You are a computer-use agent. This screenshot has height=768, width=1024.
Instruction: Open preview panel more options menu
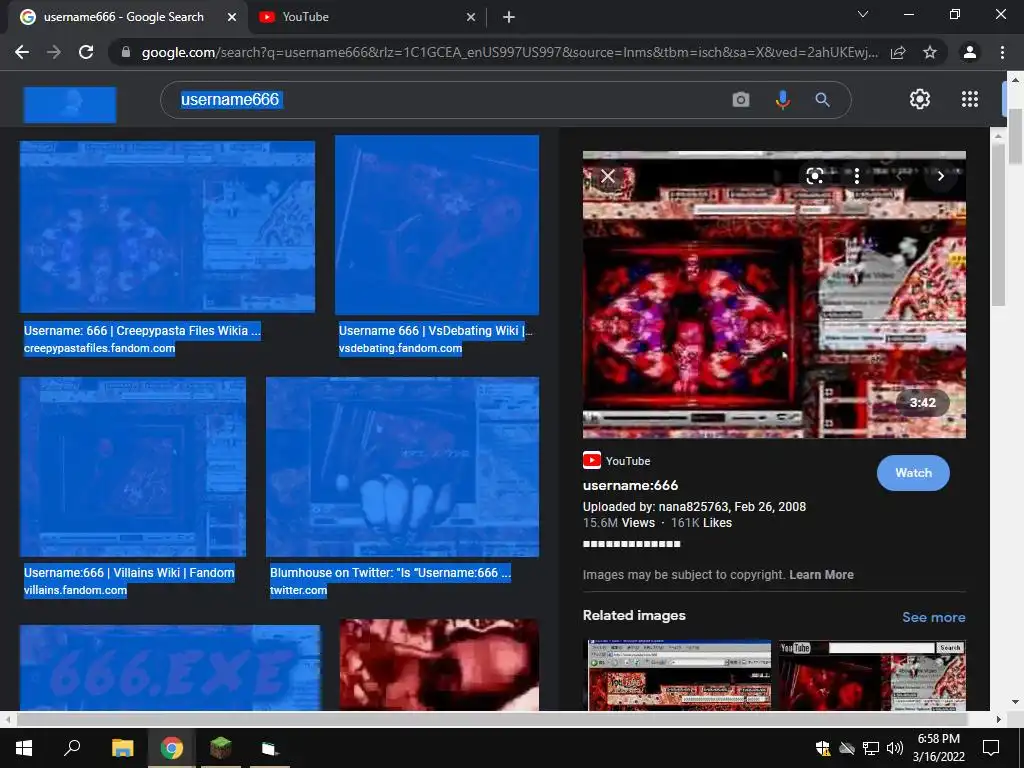[856, 176]
